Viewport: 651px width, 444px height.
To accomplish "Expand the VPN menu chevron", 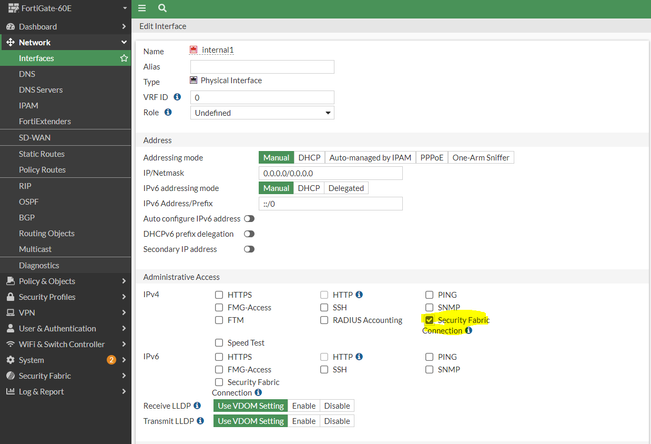I will [x=124, y=313].
